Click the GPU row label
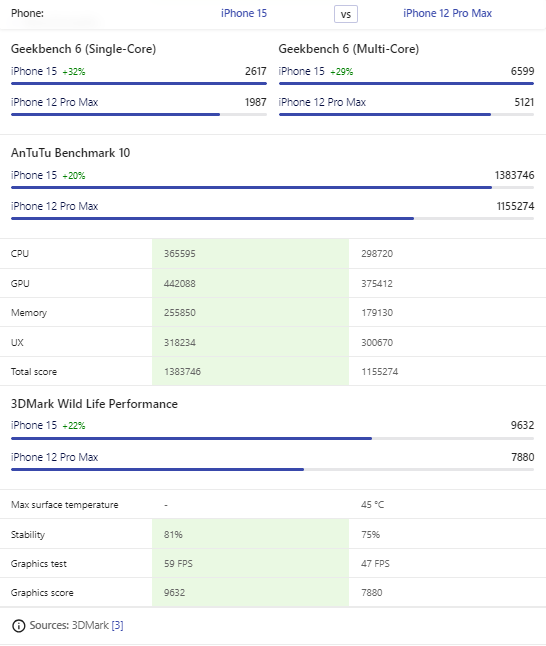This screenshot has height=646, width=546. point(20,283)
